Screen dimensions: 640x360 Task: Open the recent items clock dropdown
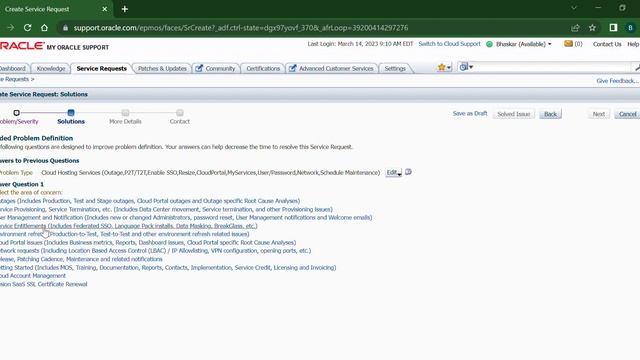[x=466, y=67]
